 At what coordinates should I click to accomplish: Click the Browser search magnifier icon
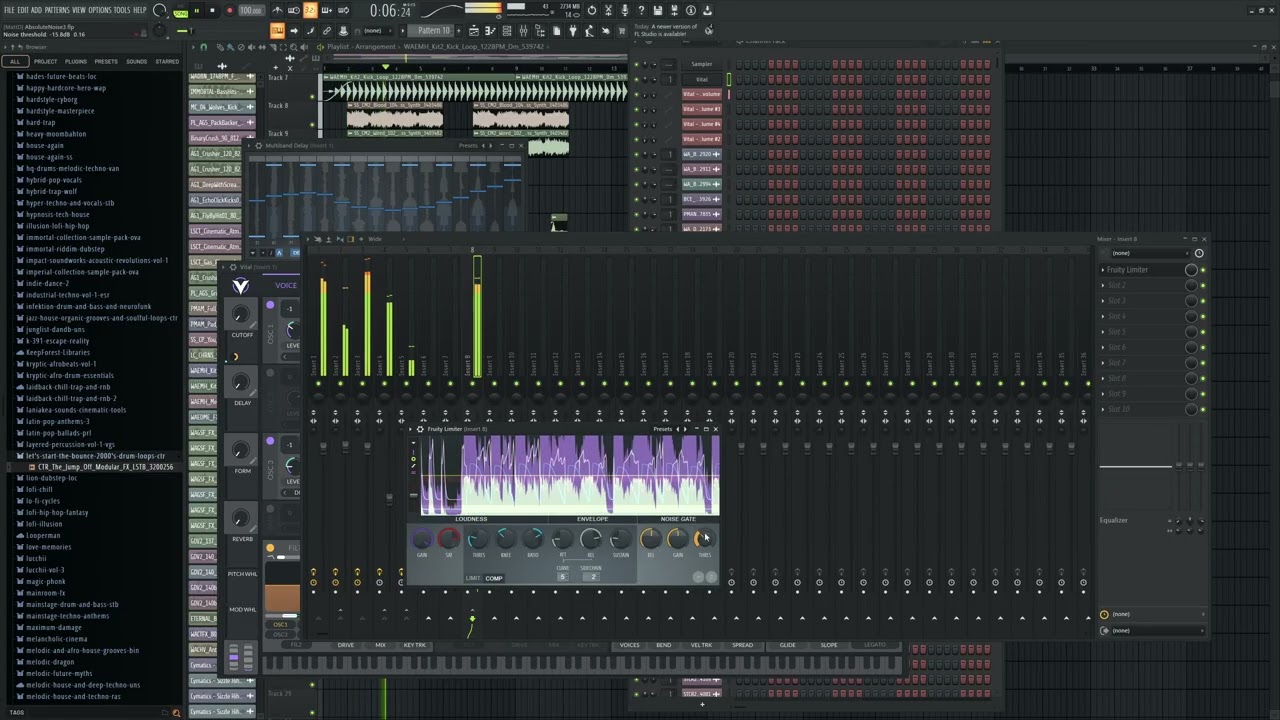(x=176, y=712)
